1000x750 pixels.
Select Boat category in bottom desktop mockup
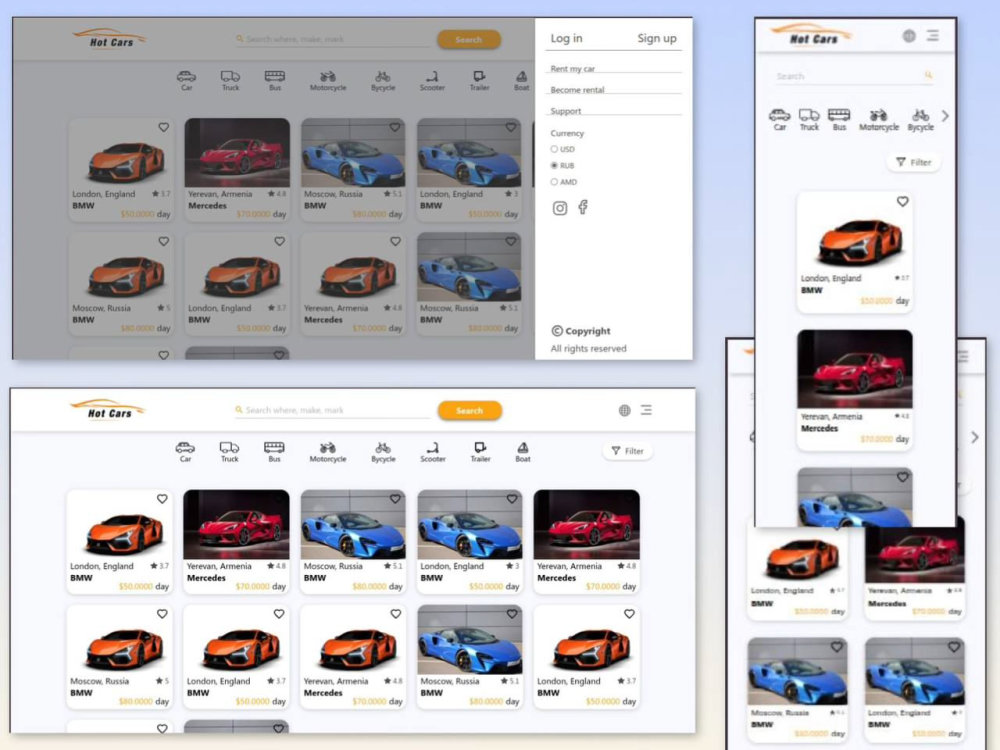[523, 452]
